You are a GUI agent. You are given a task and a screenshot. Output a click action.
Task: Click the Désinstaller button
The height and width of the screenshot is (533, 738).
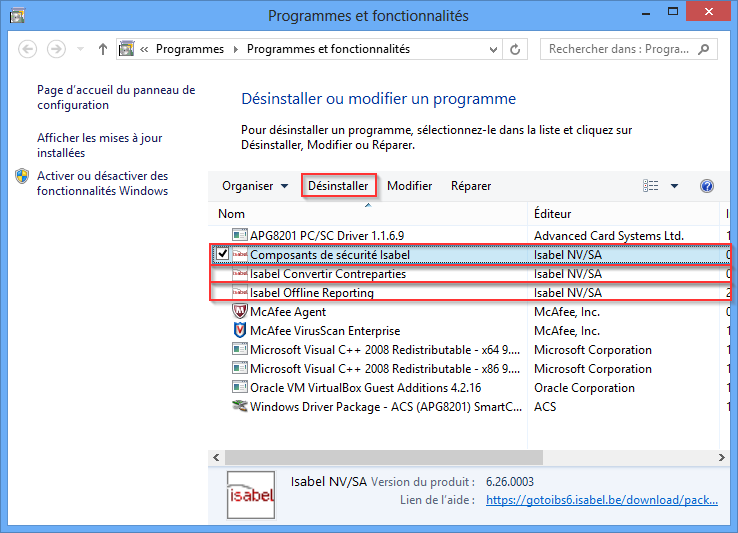tap(338, 186)
